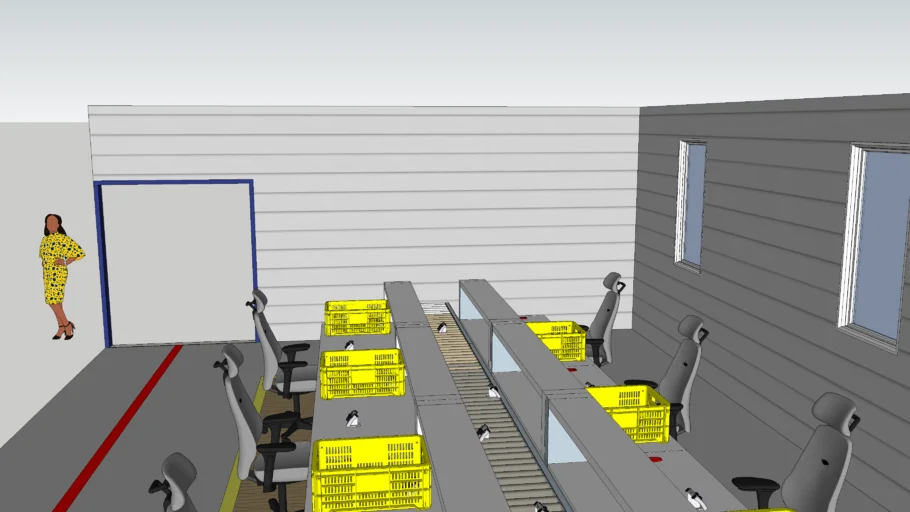The width and height of the screenshot is (910, 512).
Task: Click the woman in the yellow dress
Action: [56, 270]
